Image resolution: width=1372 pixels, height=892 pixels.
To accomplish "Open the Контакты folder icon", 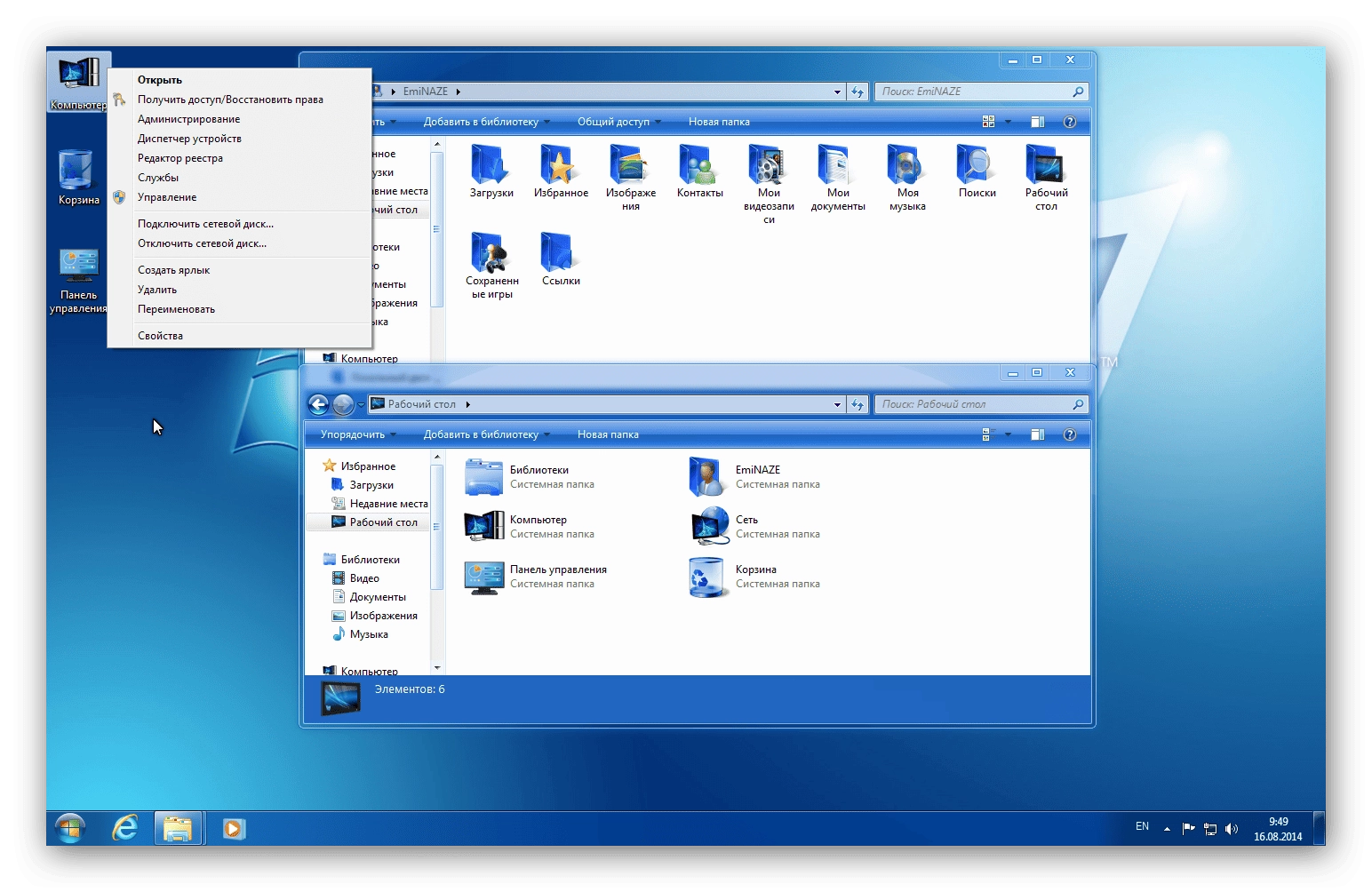I will [x=699, y=165].
